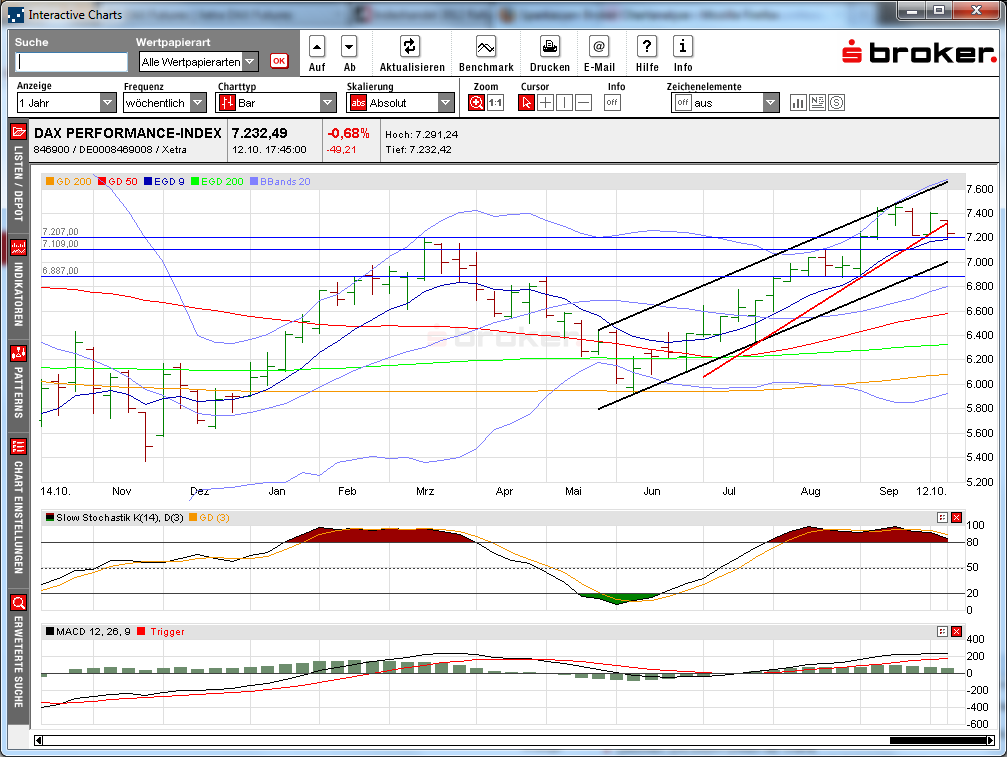The image size is (1007, 757).
Task: Open the Benchmark chart tool
Action: click(486, 46)
